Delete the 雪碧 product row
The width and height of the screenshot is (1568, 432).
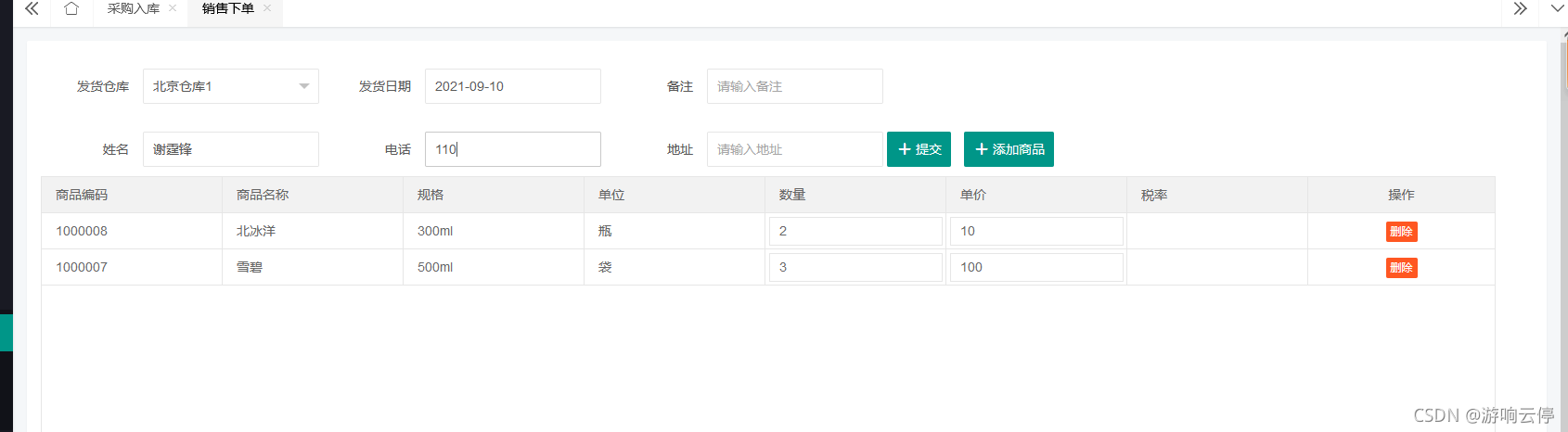point(1401,268)
